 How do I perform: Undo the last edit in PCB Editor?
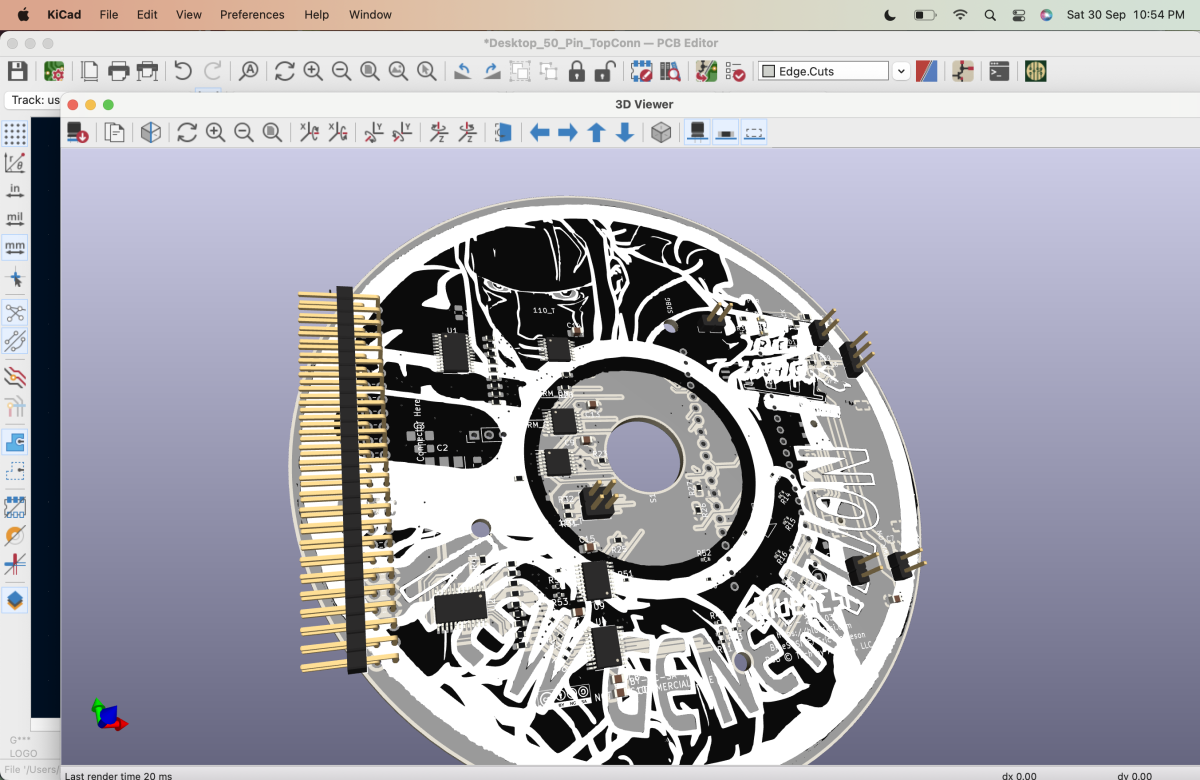pos(183,71)
